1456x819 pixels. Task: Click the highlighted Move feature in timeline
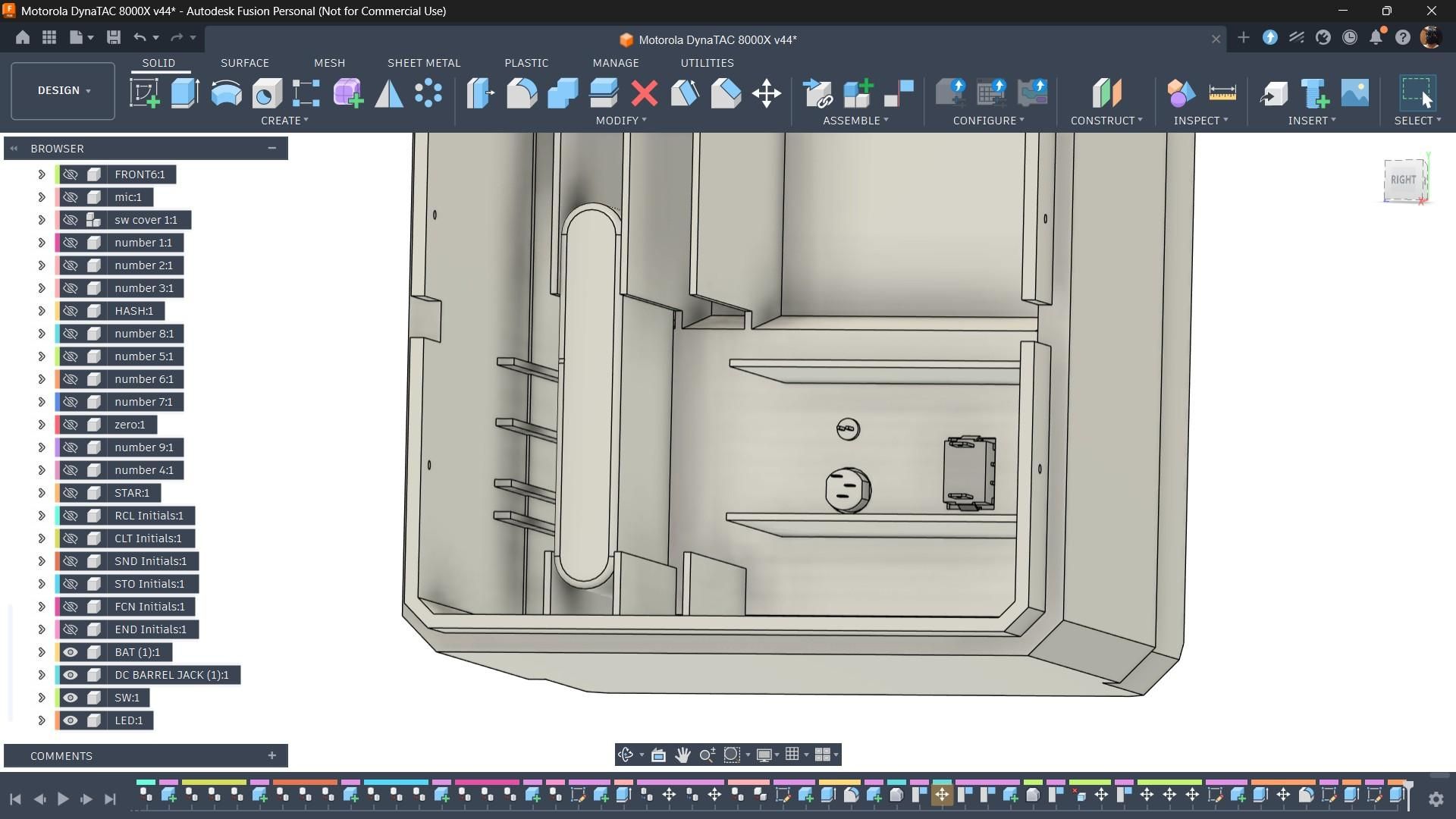(x=942, y=795)
